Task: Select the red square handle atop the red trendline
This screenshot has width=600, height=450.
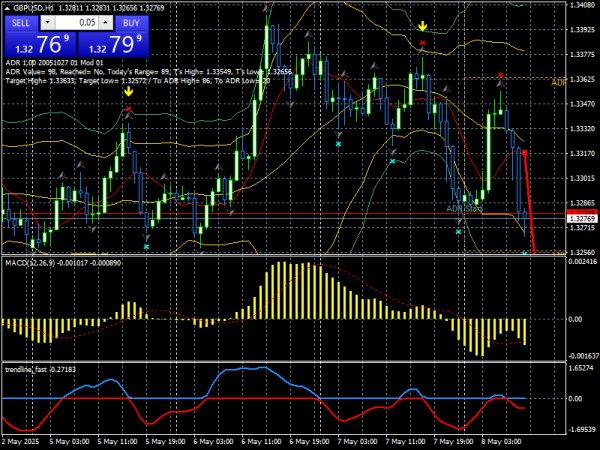Action: (525, 153)
